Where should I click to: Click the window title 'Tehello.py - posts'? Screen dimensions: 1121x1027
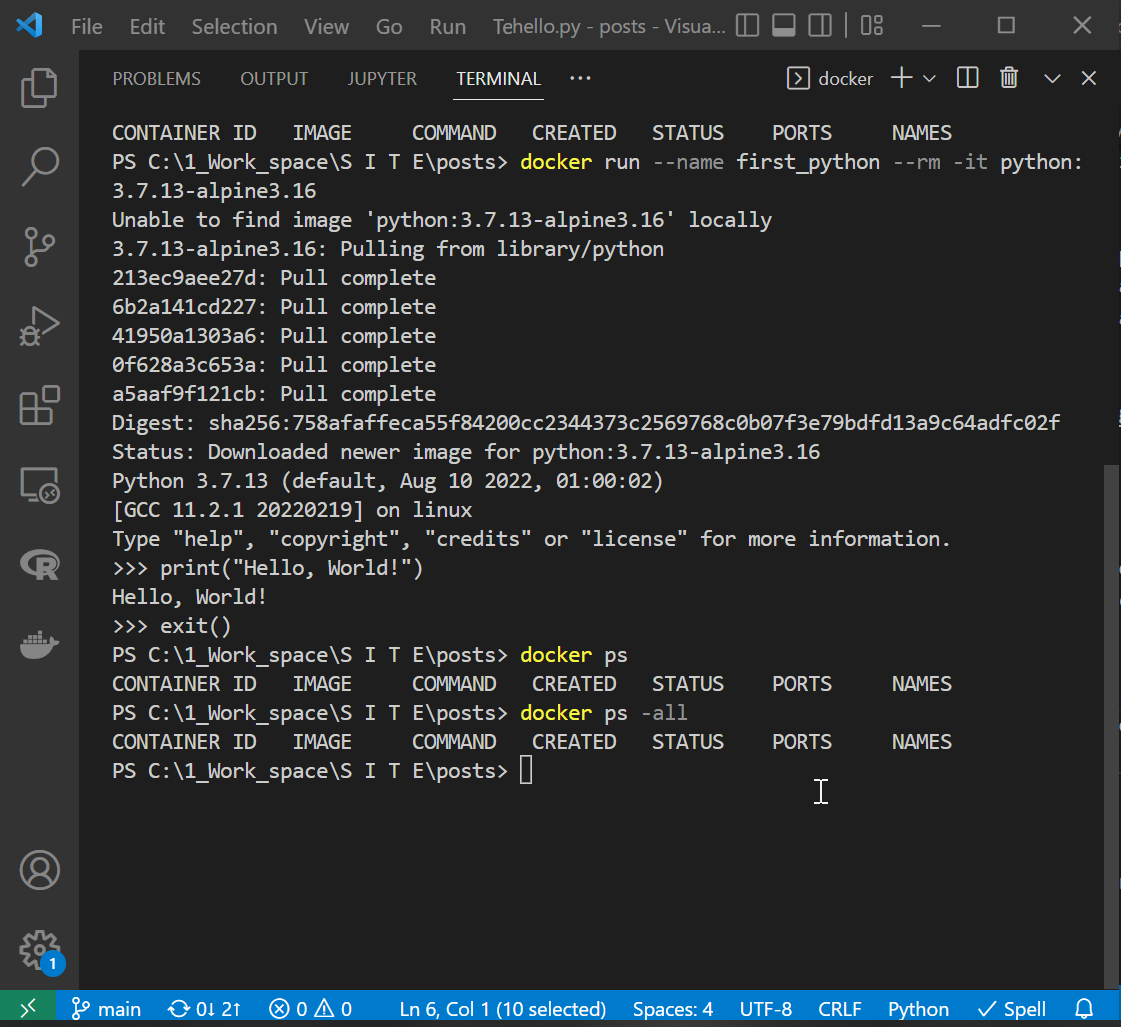pyautogui.click(x=608, y=26)
